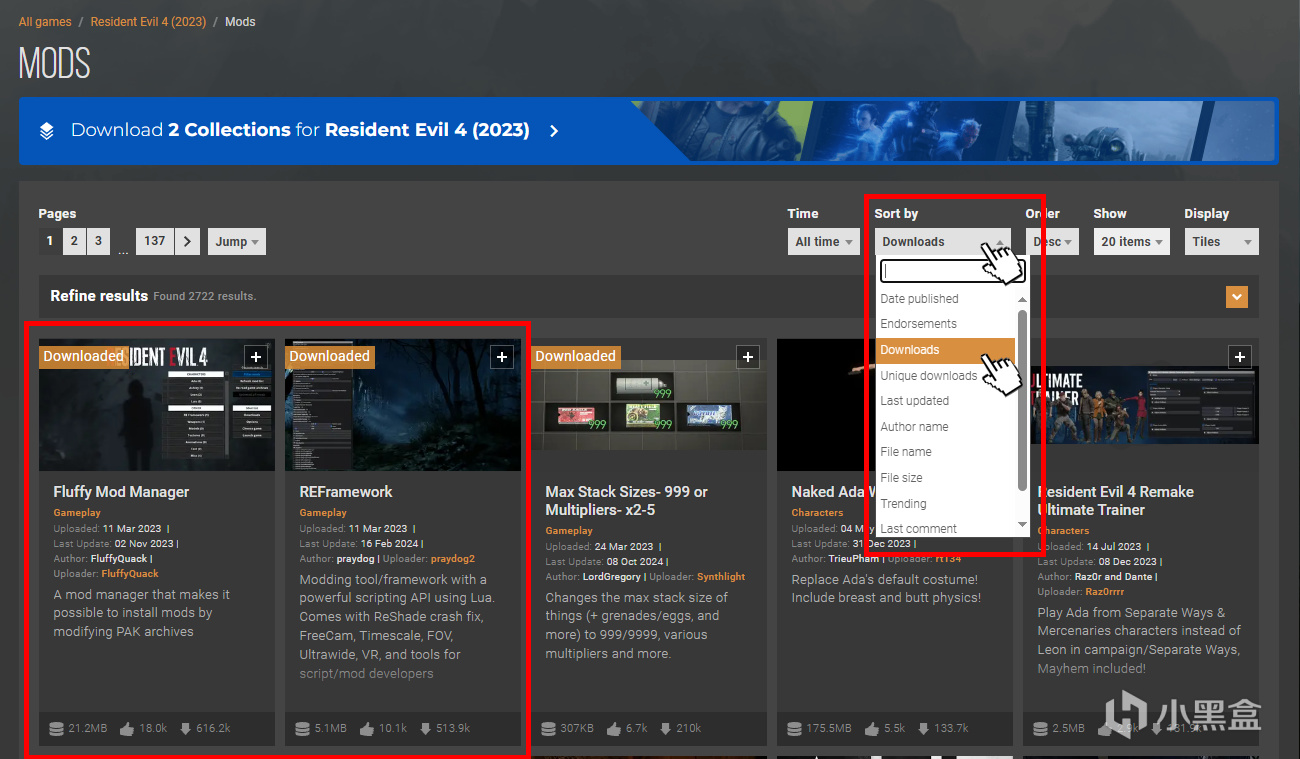Click the plus icon on Ultimate Trainer tile
The height and width of the screenshot is (759, 1300).
point(1240,357)
